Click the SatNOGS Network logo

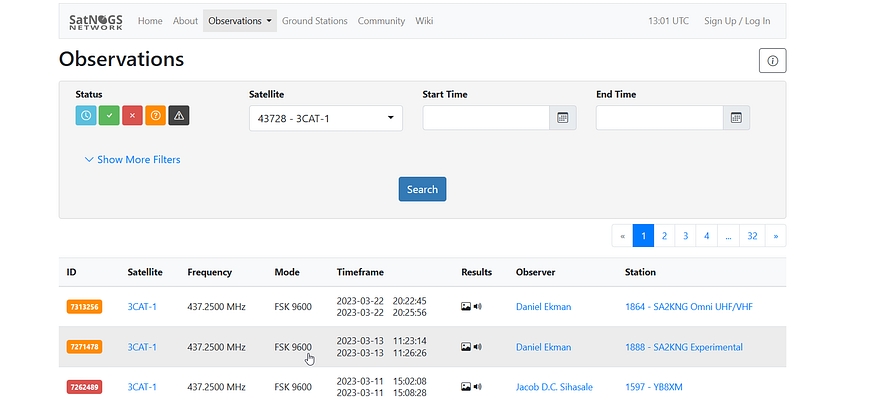pyautogui.click(x=97, y=21)
